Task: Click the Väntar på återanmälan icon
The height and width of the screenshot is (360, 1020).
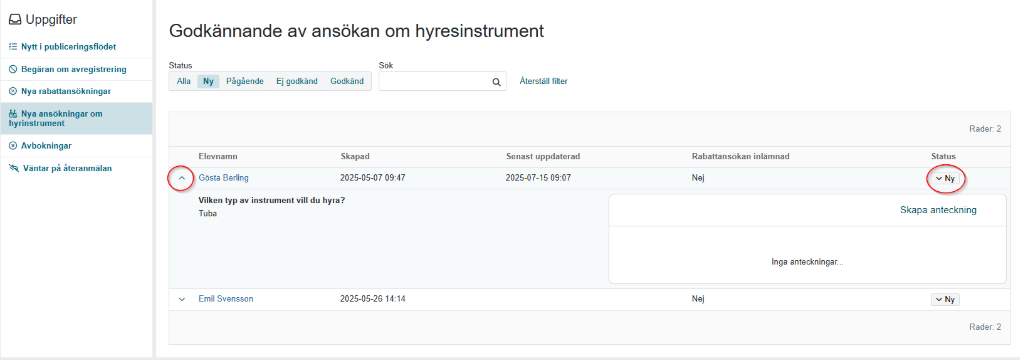Action: pyautogui.click(x=14, y=168)
